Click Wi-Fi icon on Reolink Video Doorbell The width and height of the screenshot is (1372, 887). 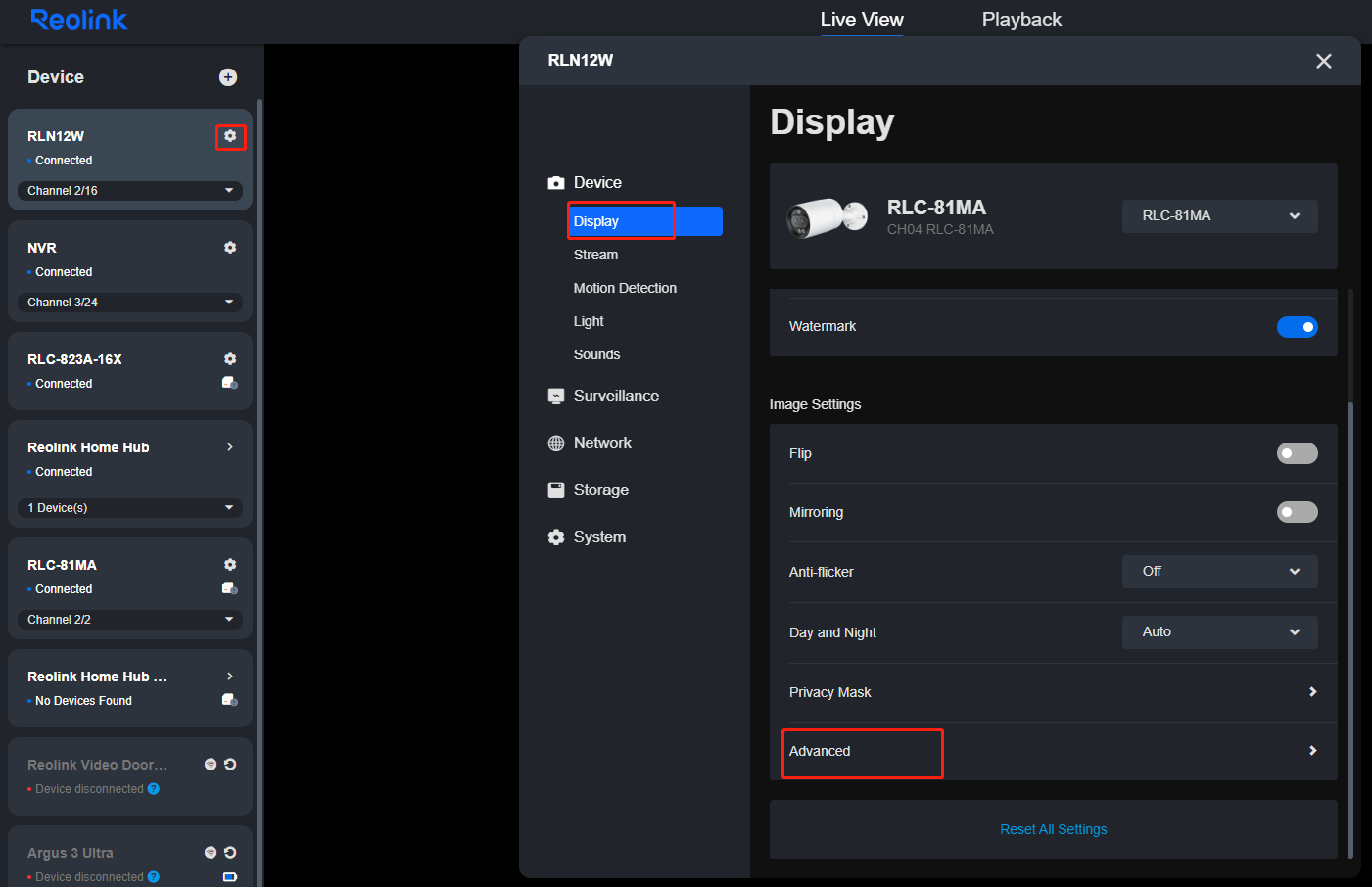[x=211, y=765]
